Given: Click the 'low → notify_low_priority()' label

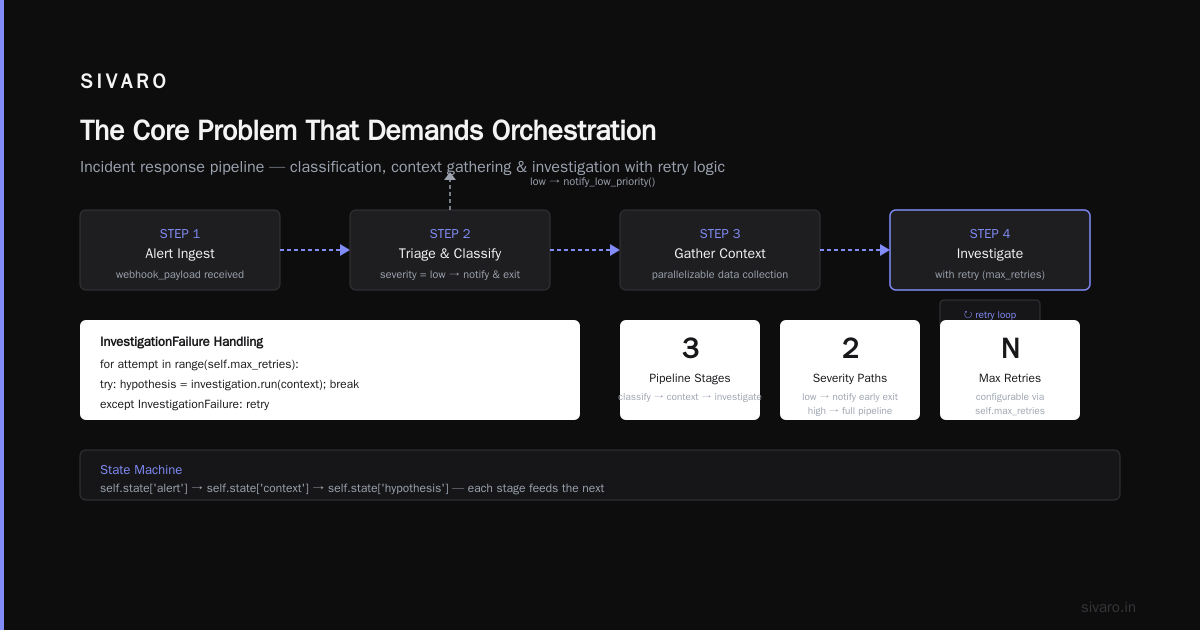Looking at the screenshot, I should pyautogui.click(x=593, y=182).
